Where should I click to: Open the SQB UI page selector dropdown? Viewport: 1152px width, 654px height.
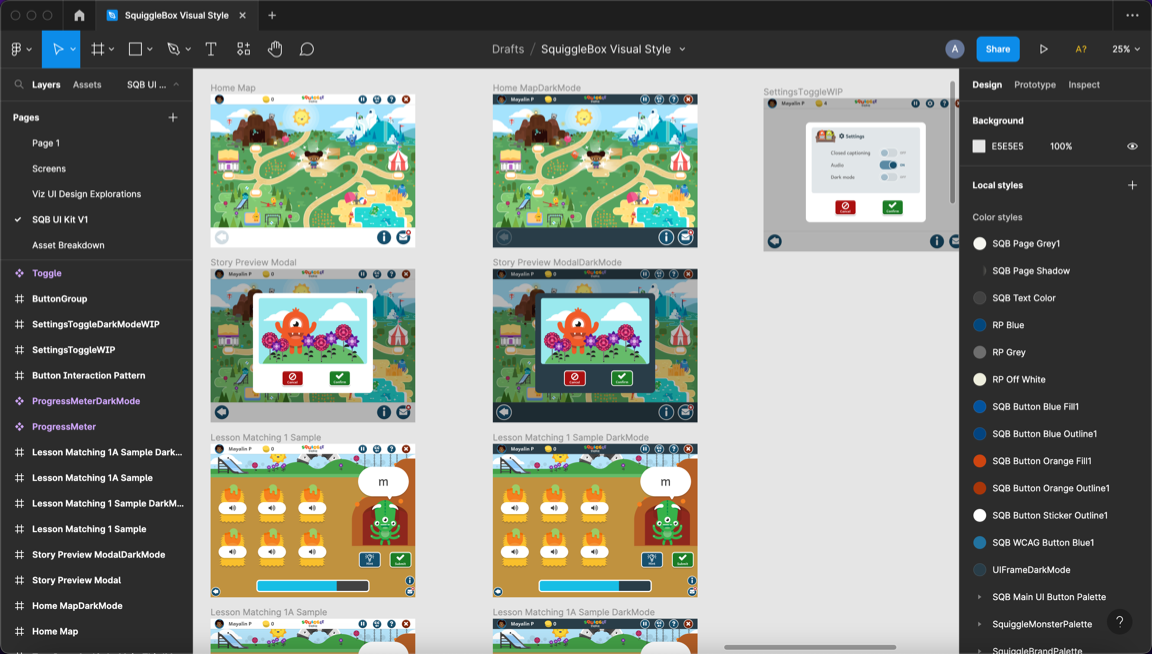click(153, 85)
